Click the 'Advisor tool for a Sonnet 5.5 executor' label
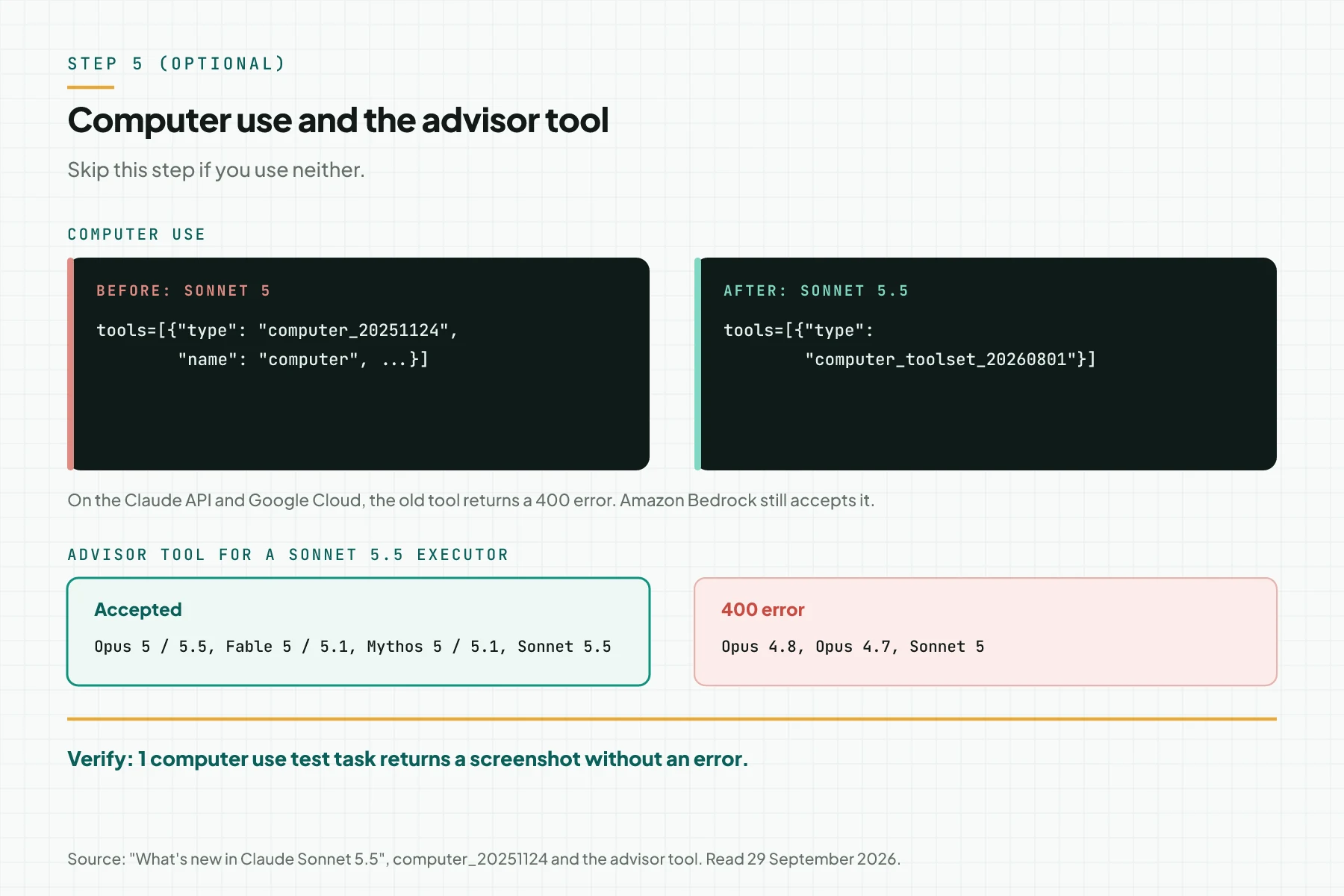This screenshot has height=896, width=1344. point(288,555)
